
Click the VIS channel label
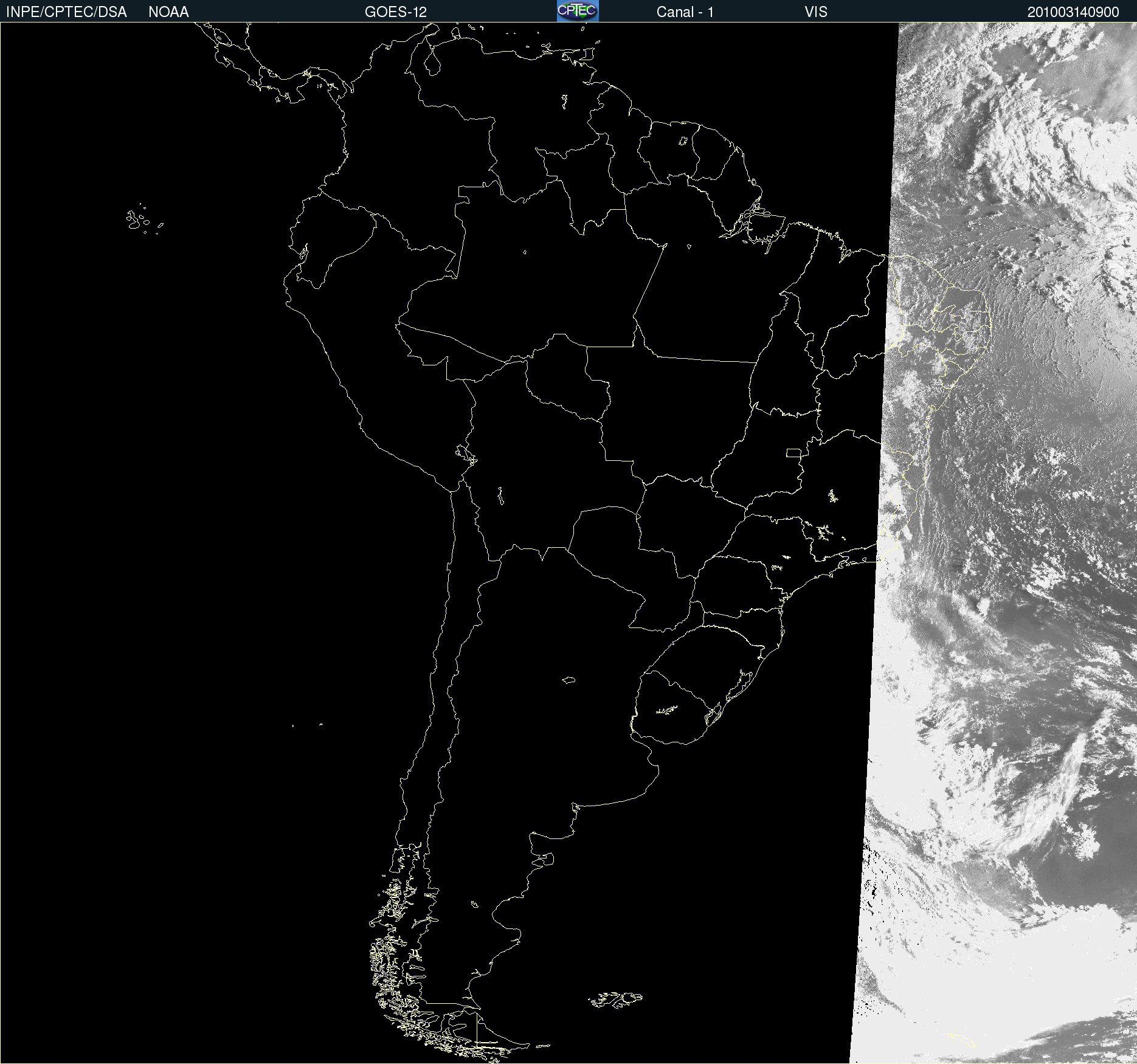point(816,12)
